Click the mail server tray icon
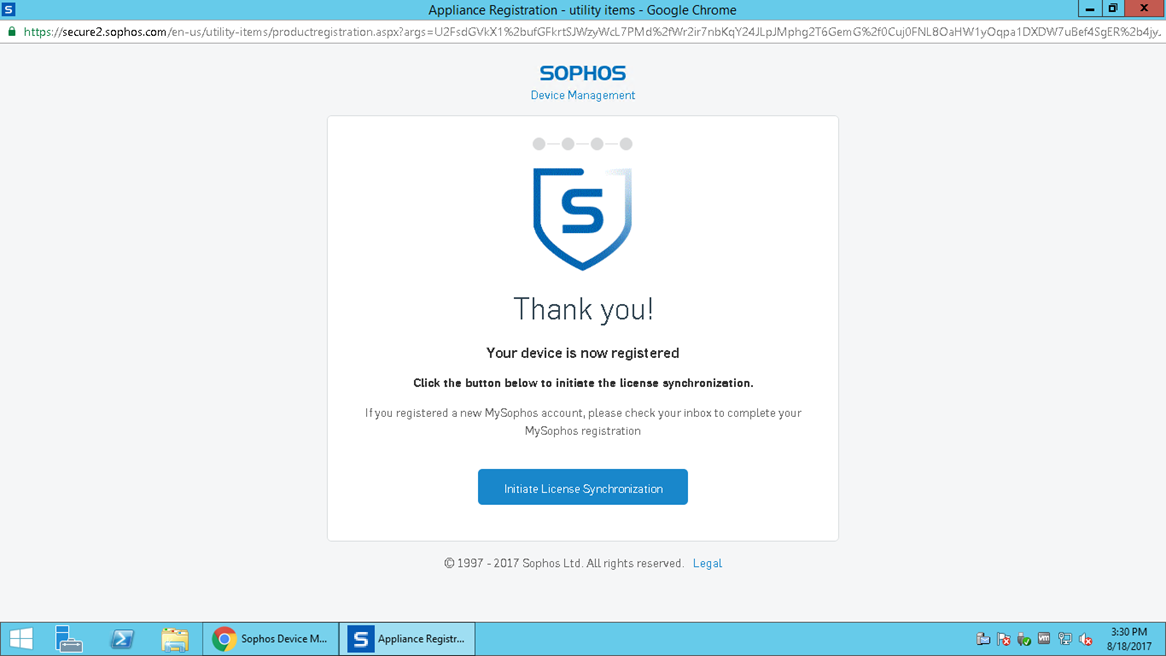Viewport: 1166px width, 656px height. (x=983, y=639)
